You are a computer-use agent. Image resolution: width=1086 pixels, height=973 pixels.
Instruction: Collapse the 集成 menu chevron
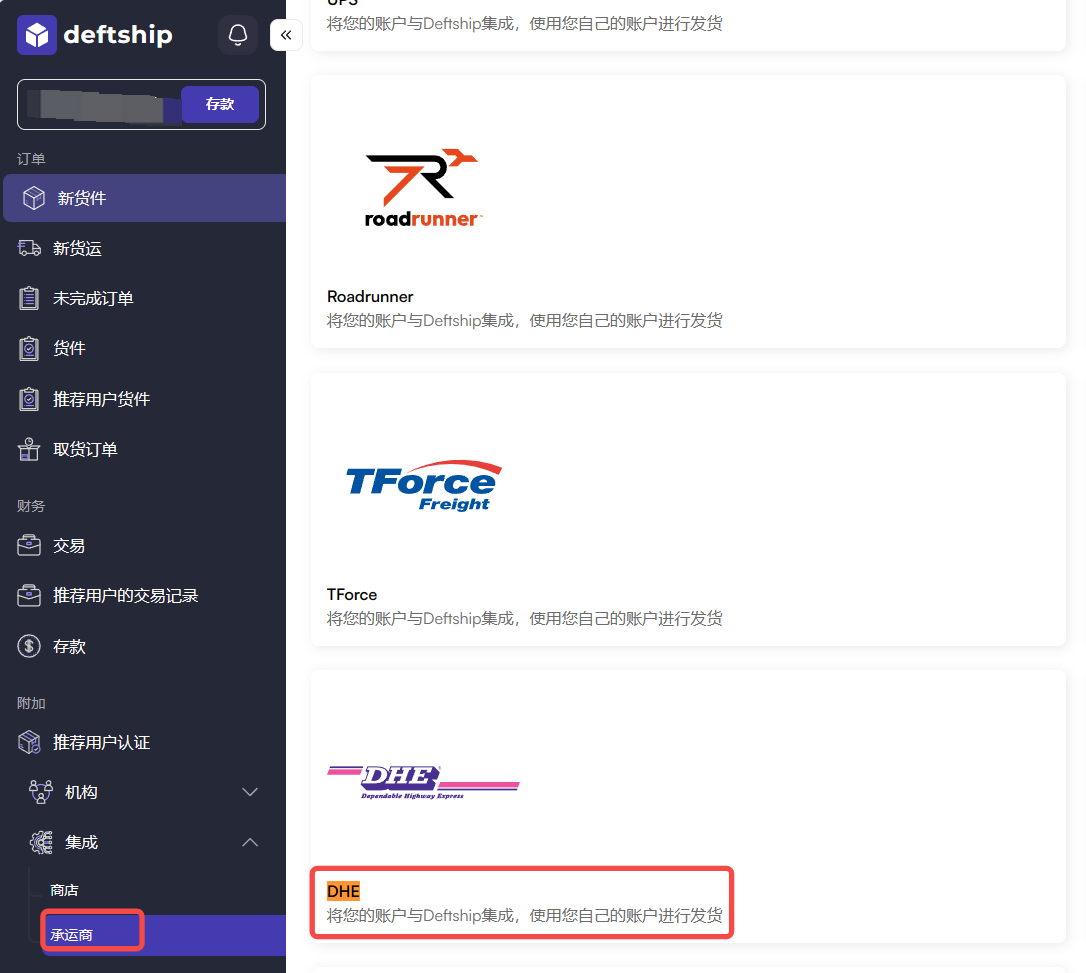(x=250, y=842)
